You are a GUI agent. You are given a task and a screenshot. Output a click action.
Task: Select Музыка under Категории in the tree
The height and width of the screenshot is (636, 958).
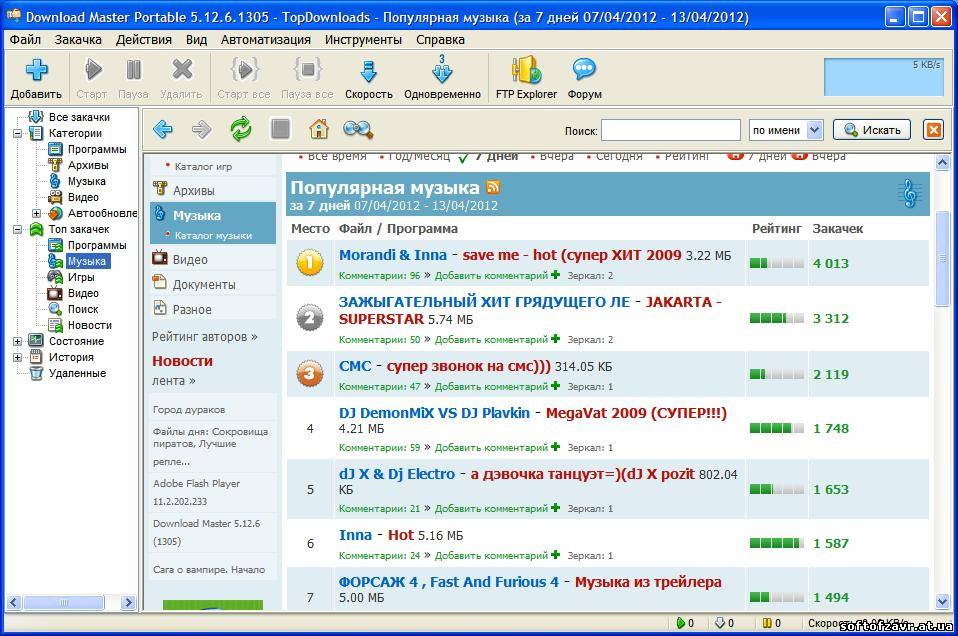[x=87, y=181]
